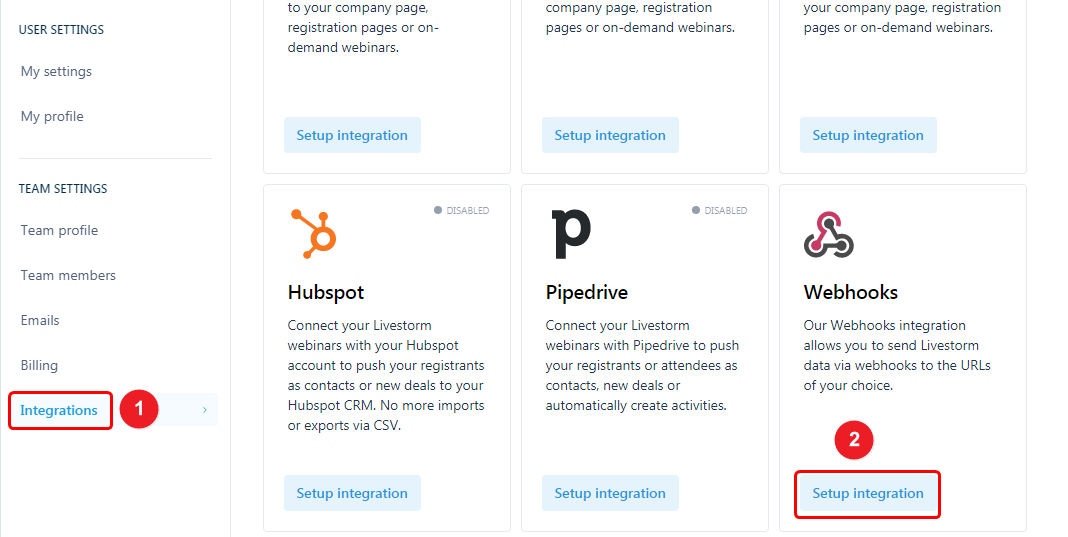Go to Team profile settings

59,230
